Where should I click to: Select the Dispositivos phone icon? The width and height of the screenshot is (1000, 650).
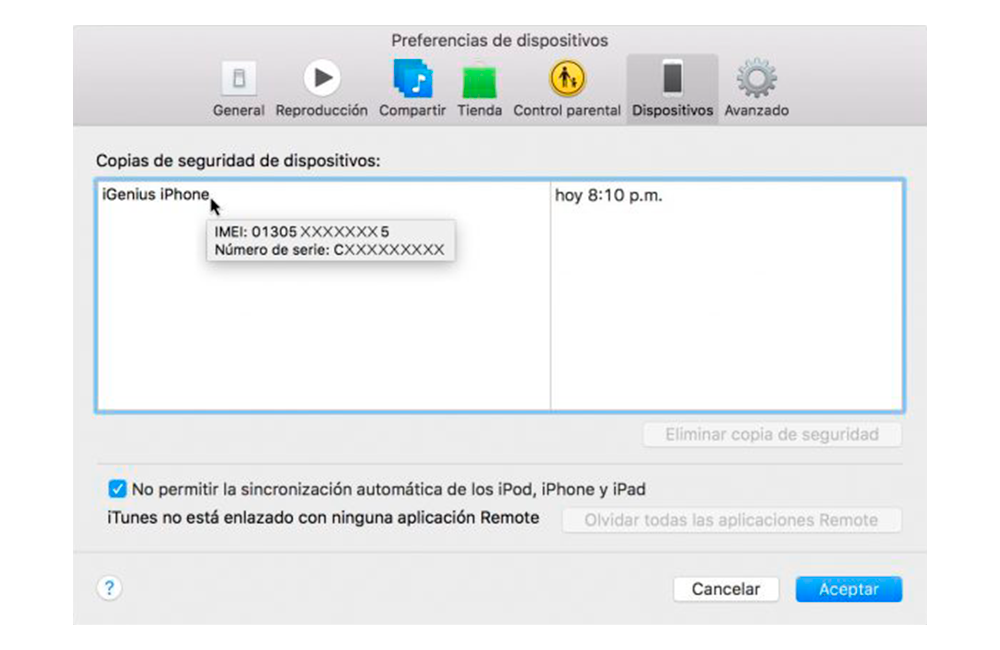tap(672, 78)
